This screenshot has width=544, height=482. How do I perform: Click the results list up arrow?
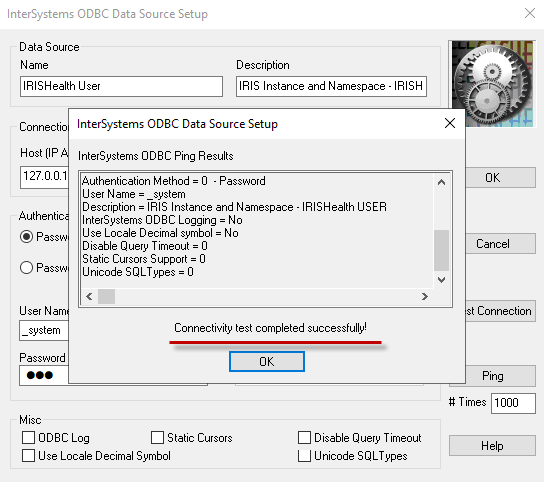point(441,182)
